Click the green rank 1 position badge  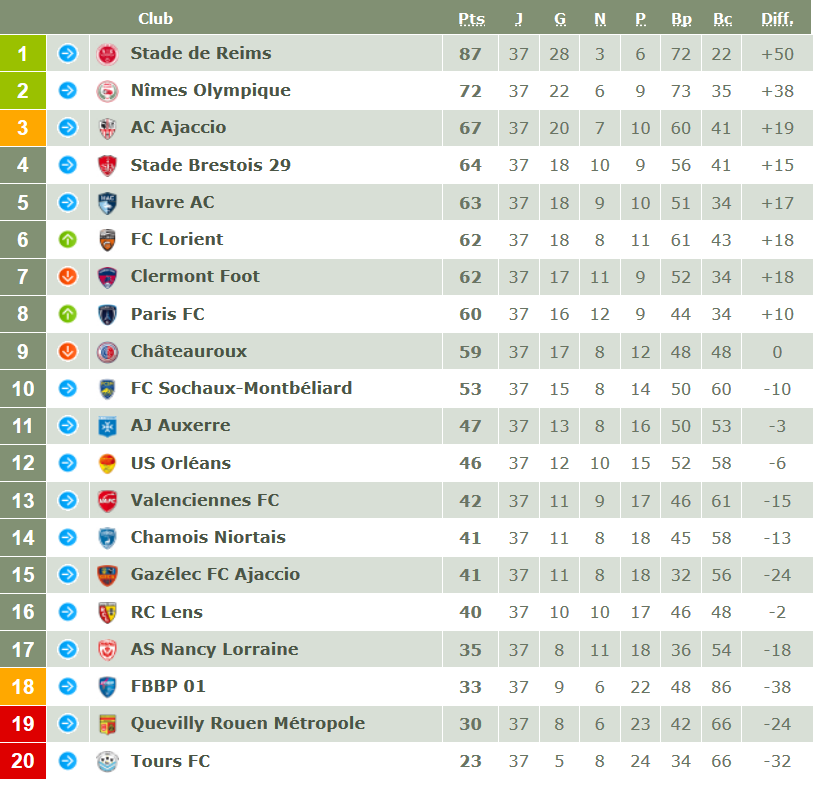[22, 54]
